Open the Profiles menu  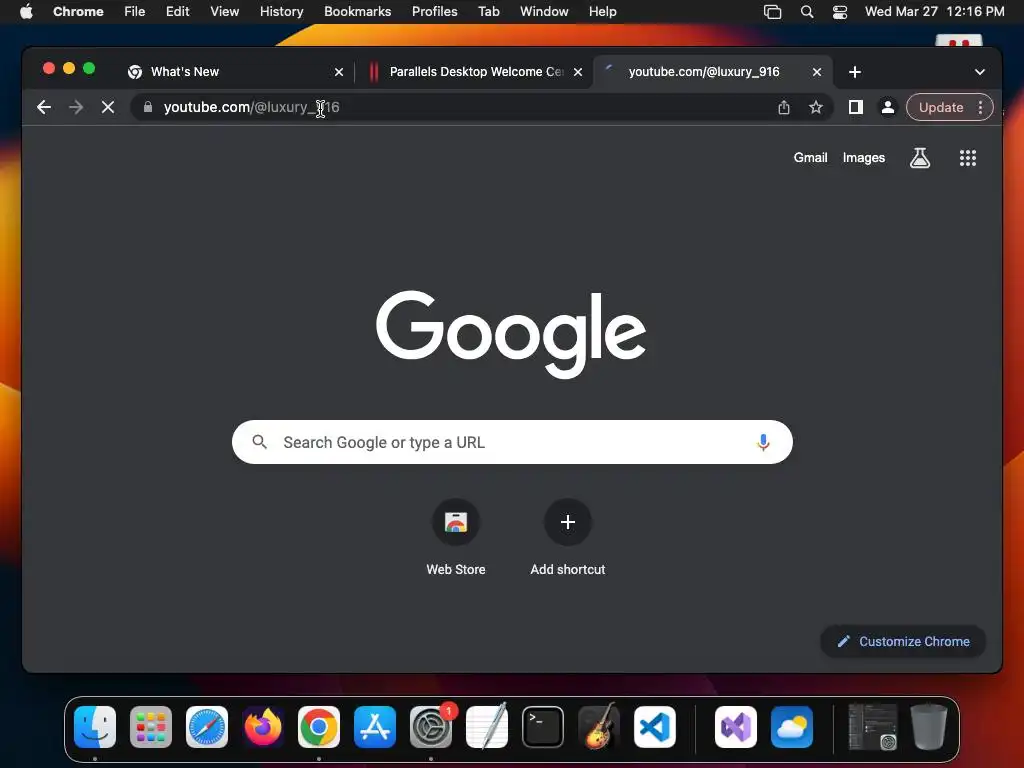click(x=434, y=12)
